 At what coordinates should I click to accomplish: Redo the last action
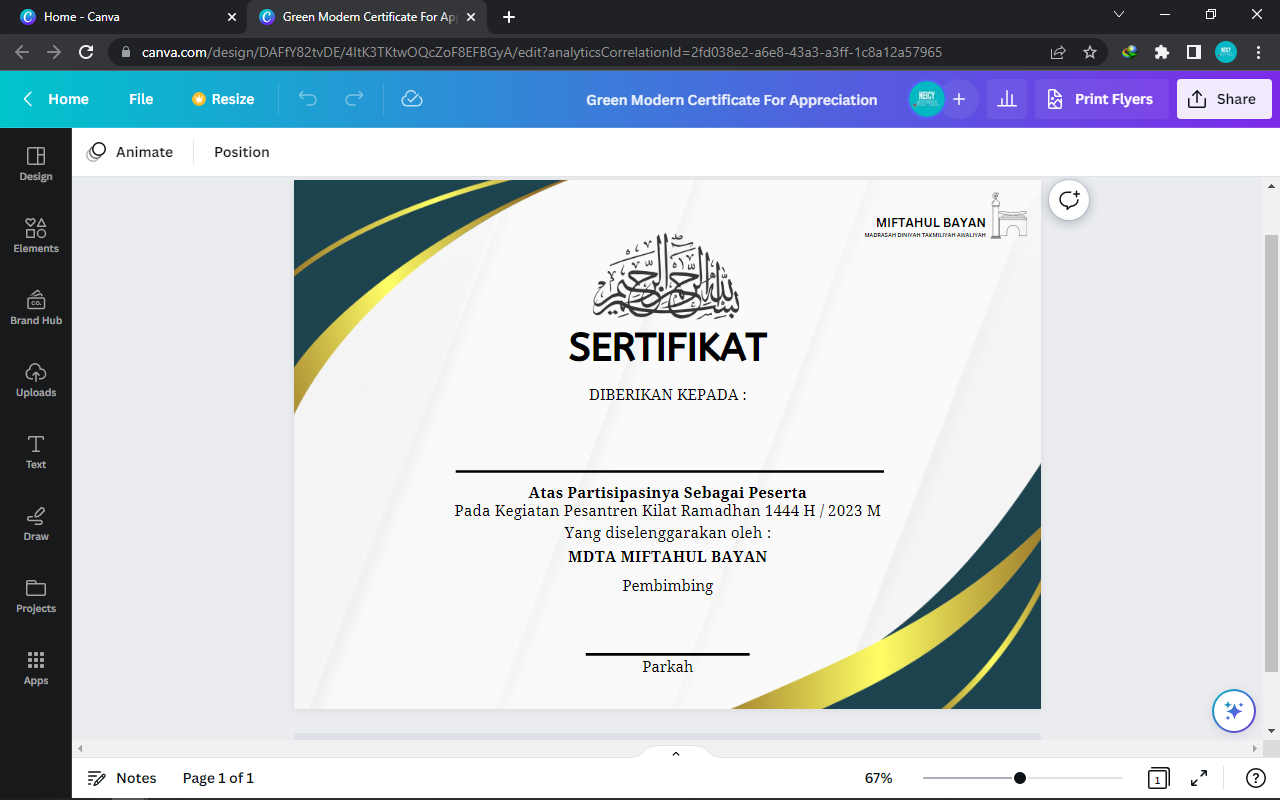pyautogui.click(x=354, y=99)
